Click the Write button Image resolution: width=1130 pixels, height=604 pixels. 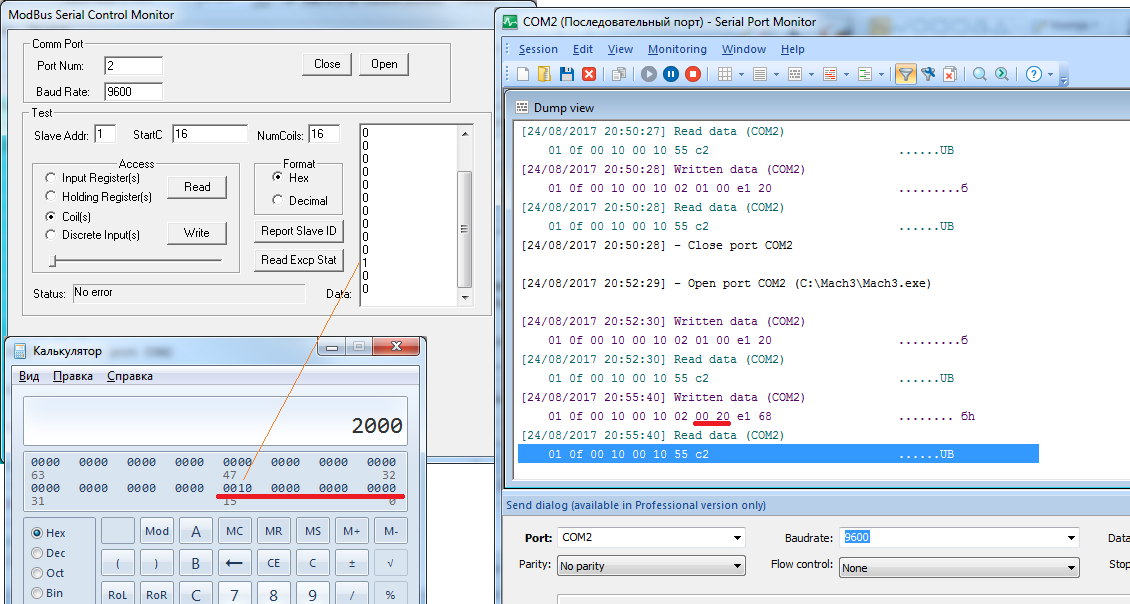(x=197, y=233)
